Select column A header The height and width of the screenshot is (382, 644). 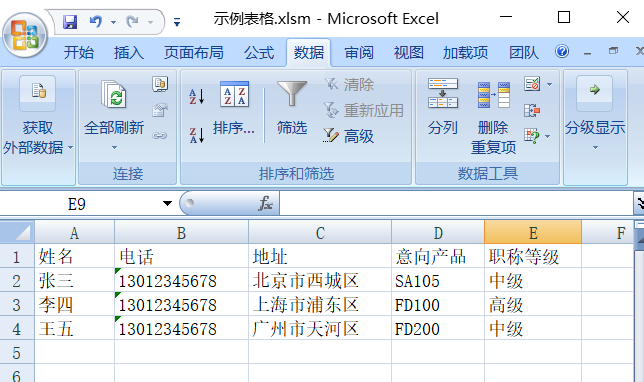(74, 233)
